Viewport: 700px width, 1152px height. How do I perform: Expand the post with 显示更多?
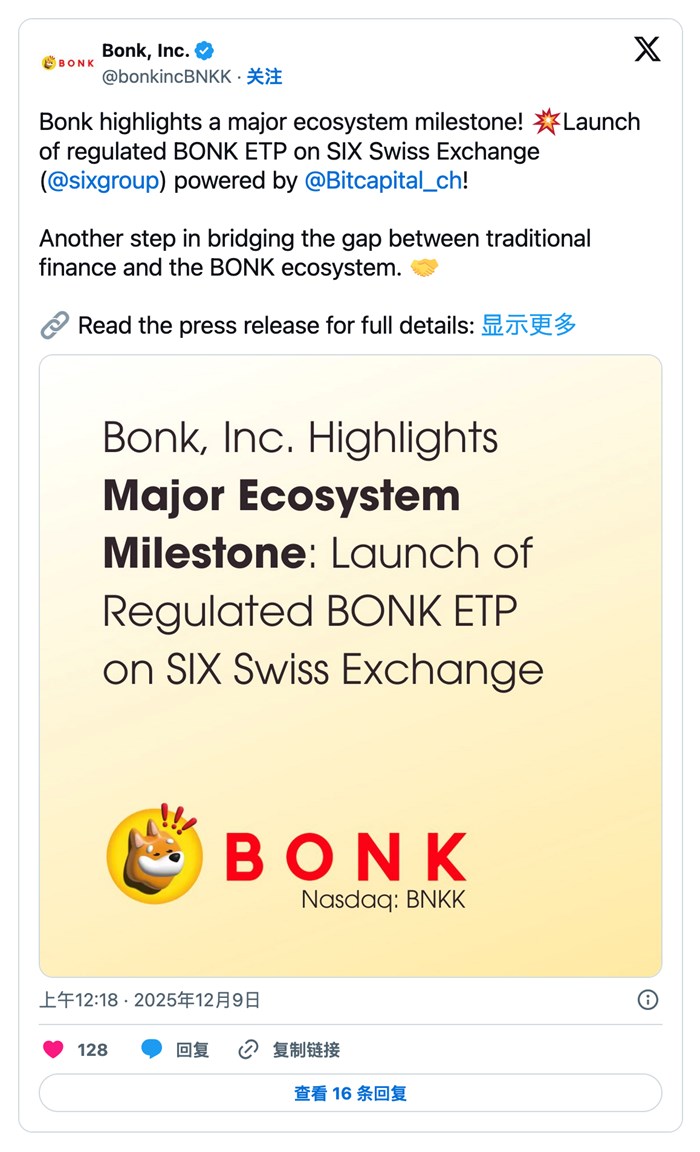click(529, 324)
